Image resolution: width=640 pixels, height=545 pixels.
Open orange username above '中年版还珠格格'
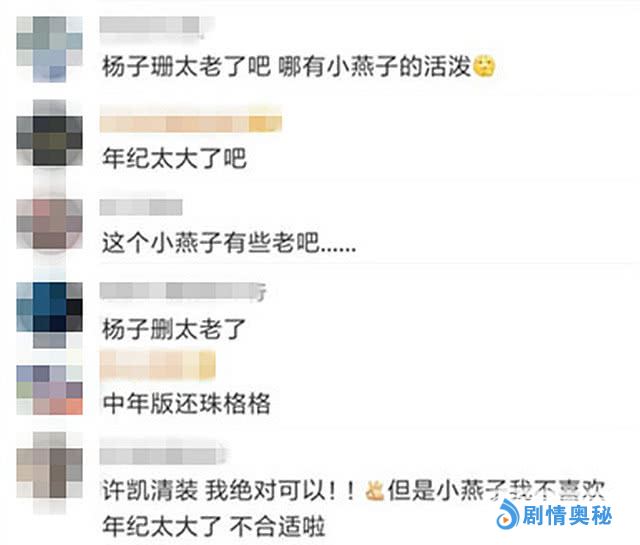tap(158, 365)
